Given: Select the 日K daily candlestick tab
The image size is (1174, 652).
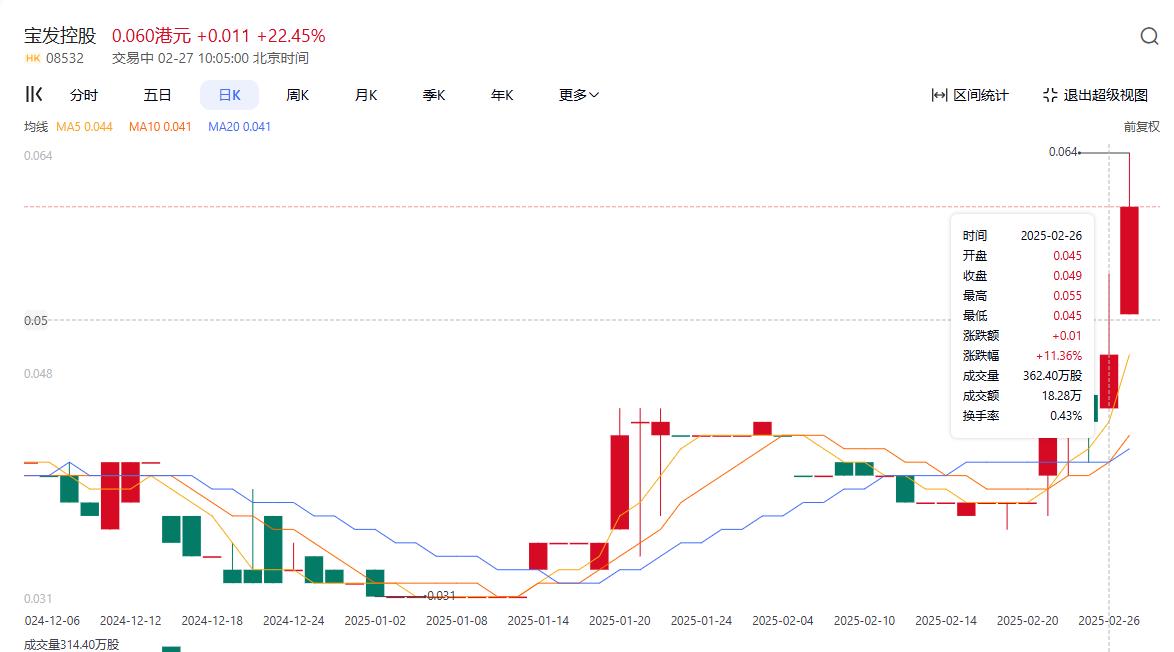Looking at the screenshot, I should pos(229,95).
